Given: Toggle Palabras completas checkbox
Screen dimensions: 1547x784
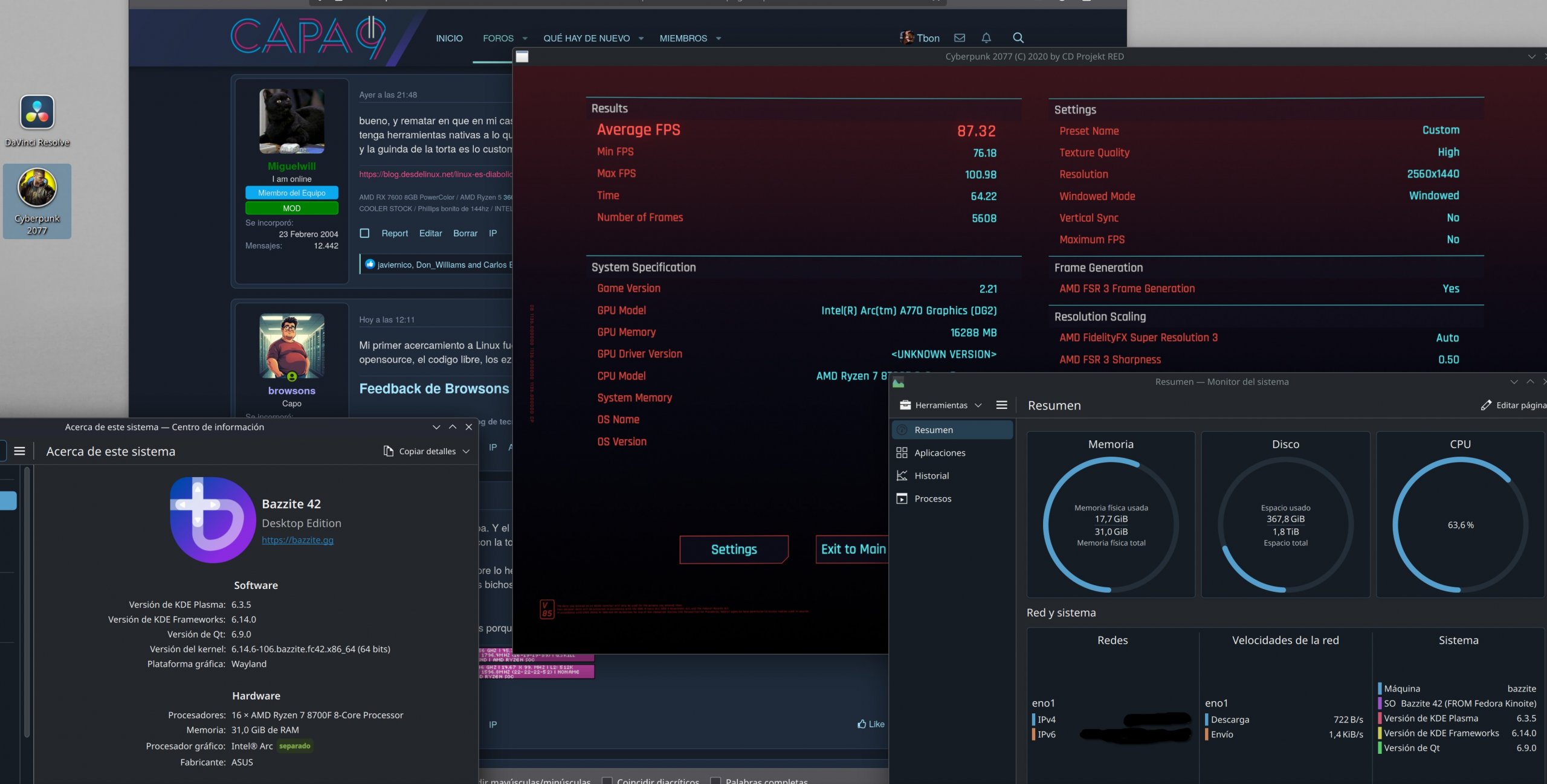Looking at the screenshot, I should [715, 780].
